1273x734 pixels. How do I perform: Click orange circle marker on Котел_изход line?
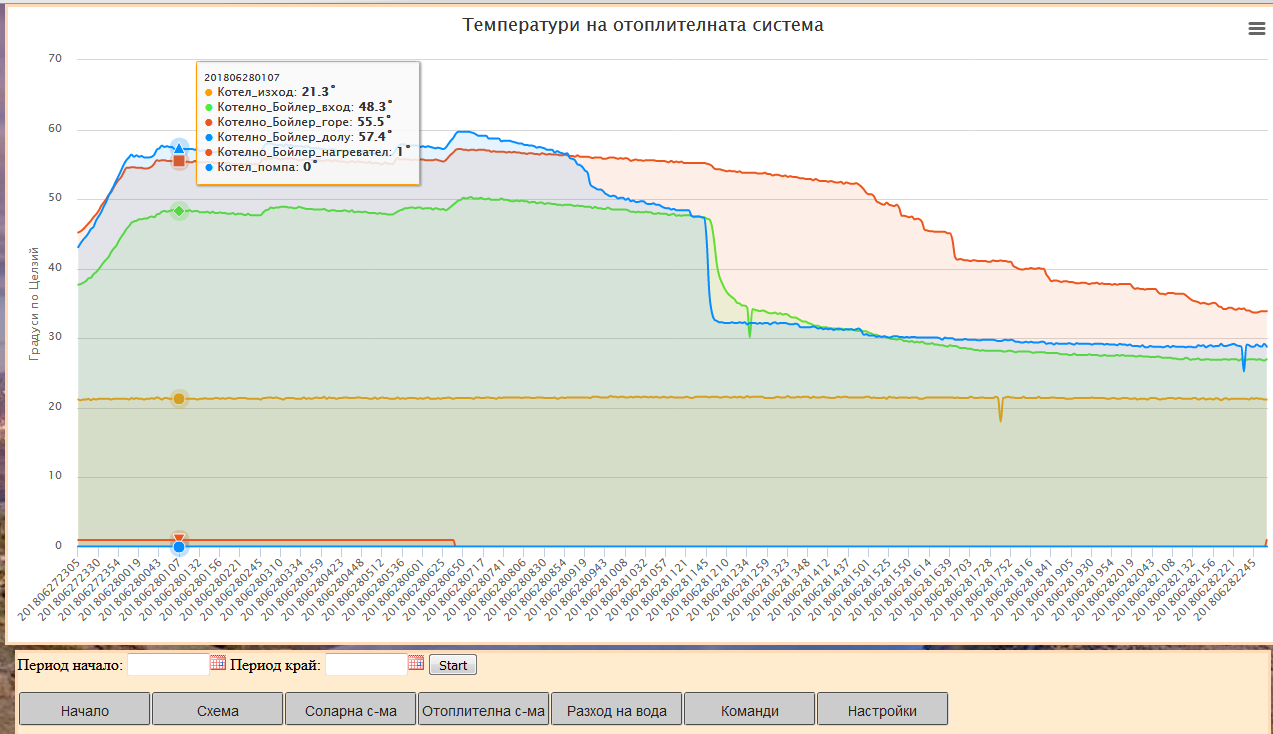click(x=179, y=399)
